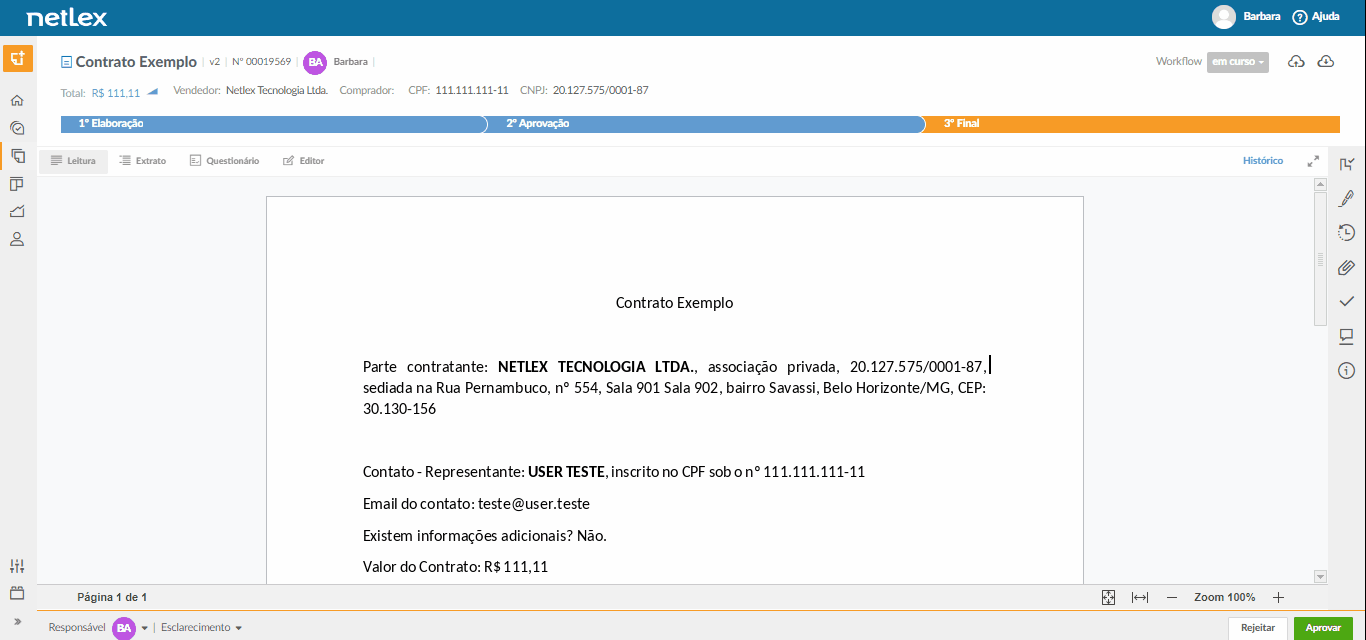Open the comments flag icon in right panel
1366x640 pixels.
1347,336
